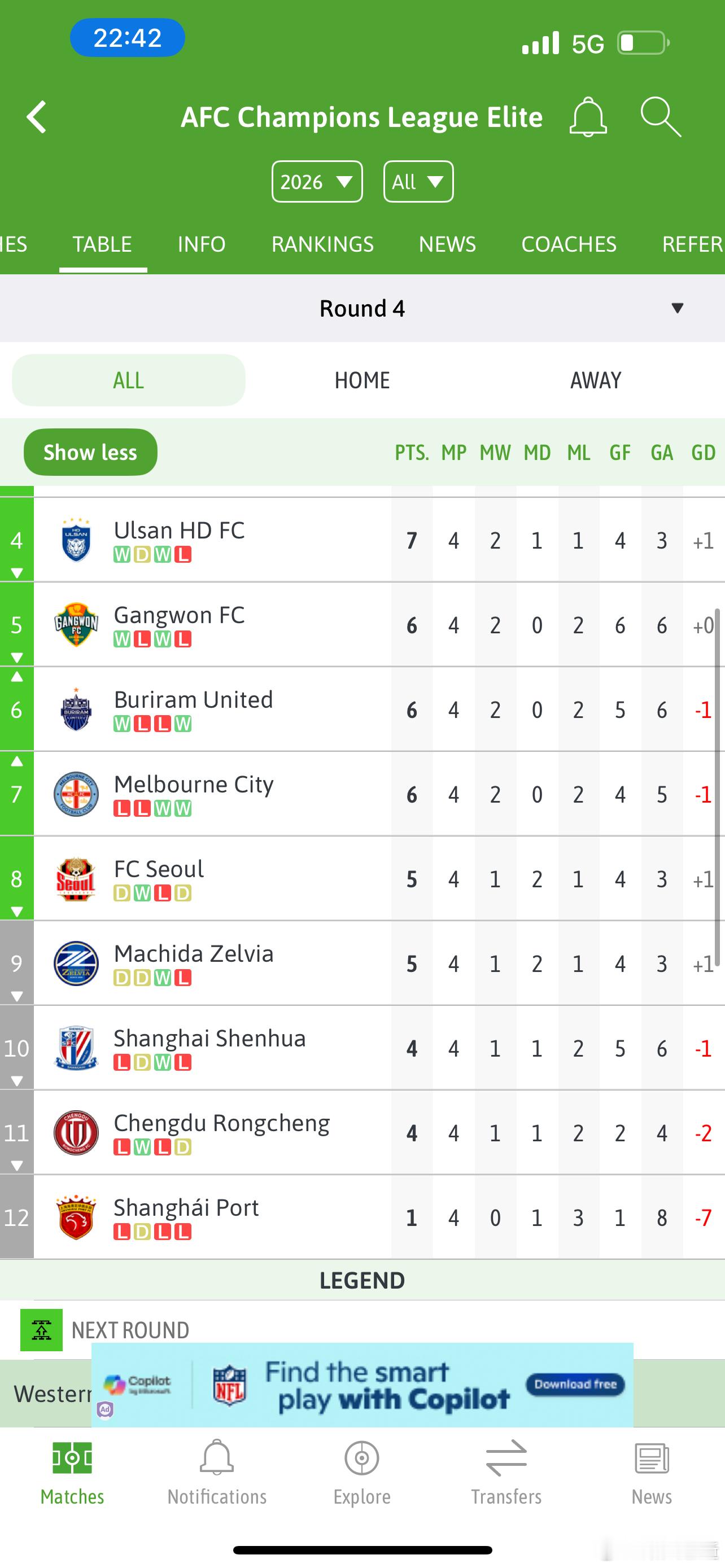The height and width of the screenshot is (1568, 725).
Task: Open the All group dropdown
Action: click(418, 181)
